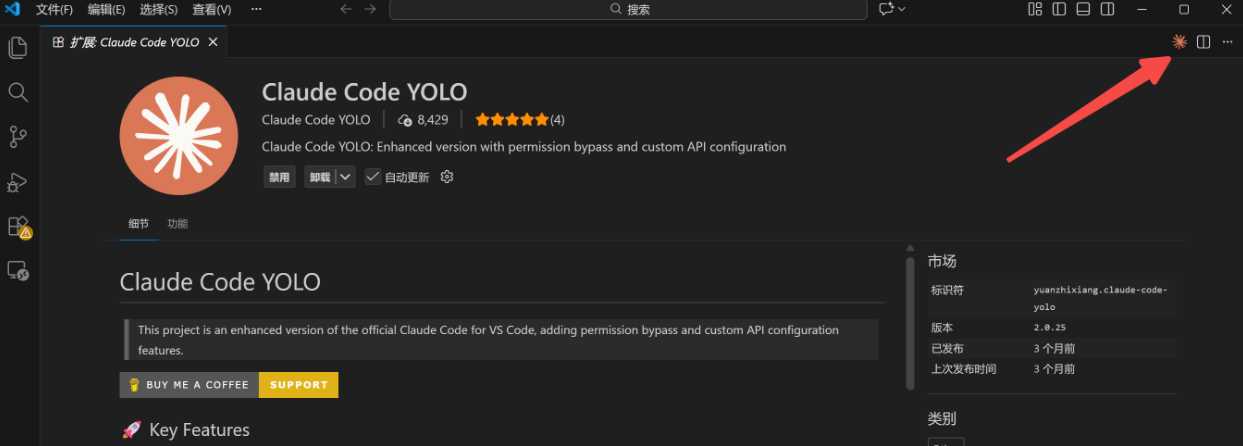Open the Search view in activity bar
The width and height of the screenshot is (1243, 446).
pyautogui.click(x=17, y=92)
